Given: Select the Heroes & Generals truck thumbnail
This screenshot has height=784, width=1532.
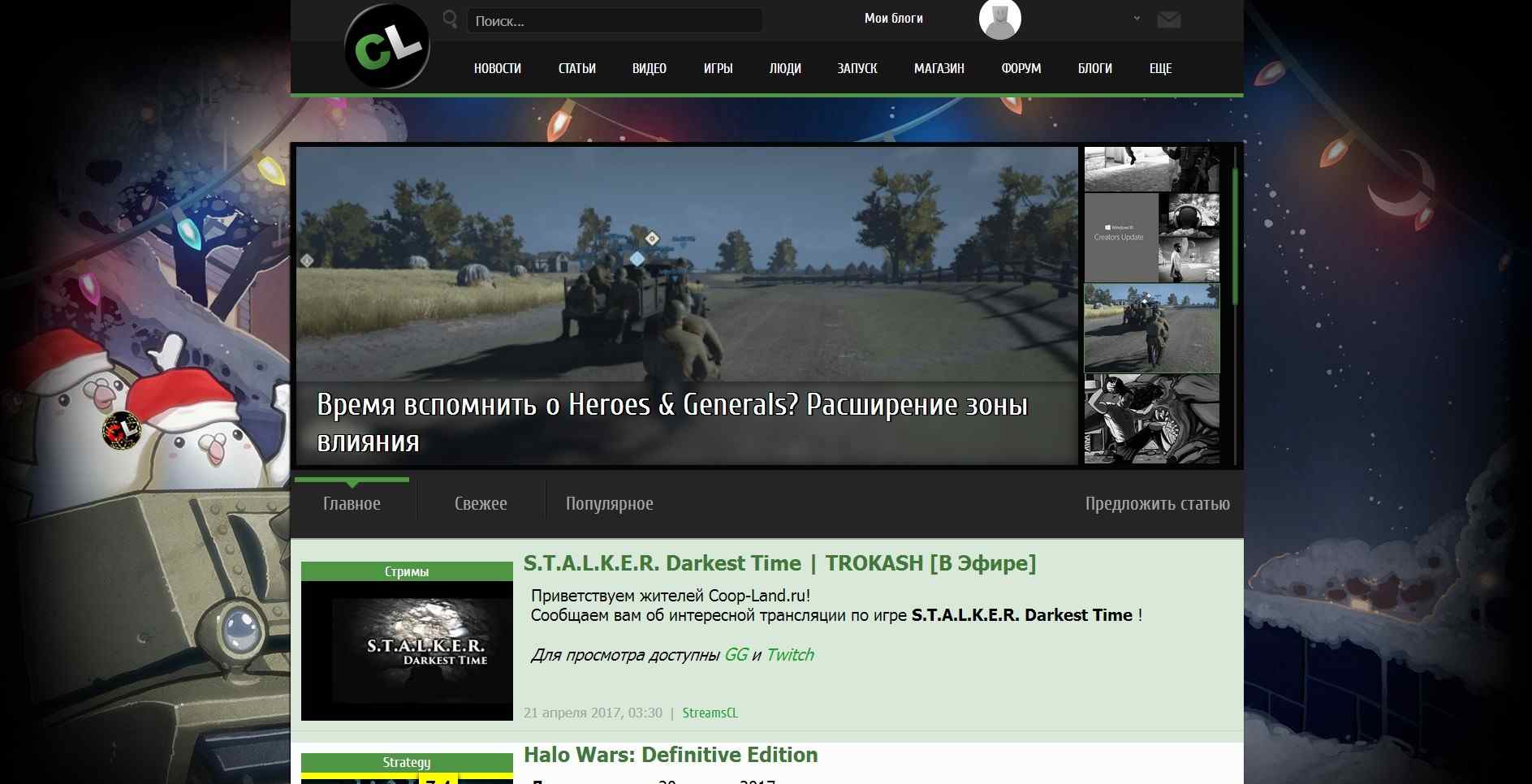Looking at the screenshot, I should coord(1152,328).
